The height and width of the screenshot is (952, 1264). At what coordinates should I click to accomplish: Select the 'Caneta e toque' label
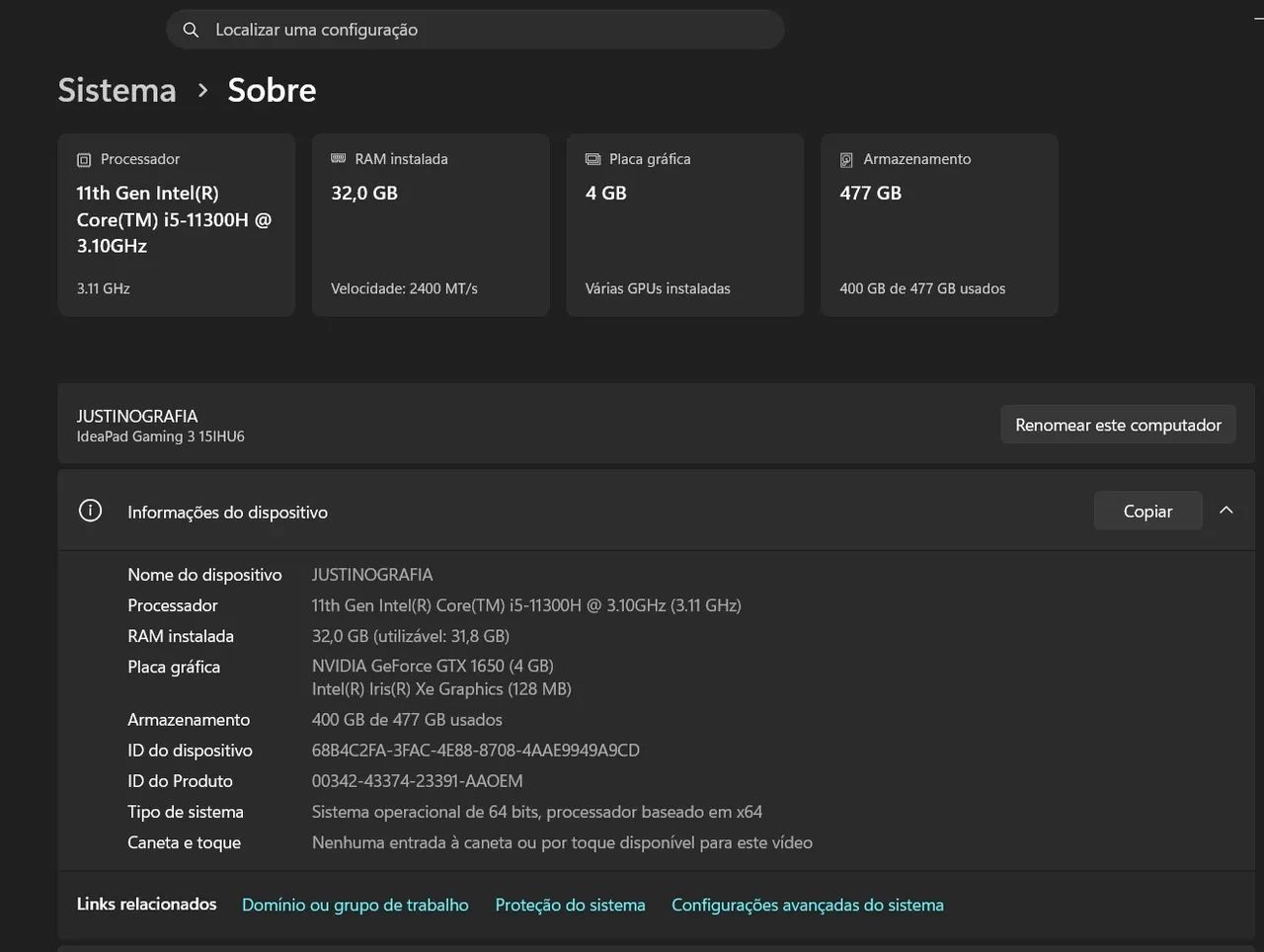(x=184, y=842)
